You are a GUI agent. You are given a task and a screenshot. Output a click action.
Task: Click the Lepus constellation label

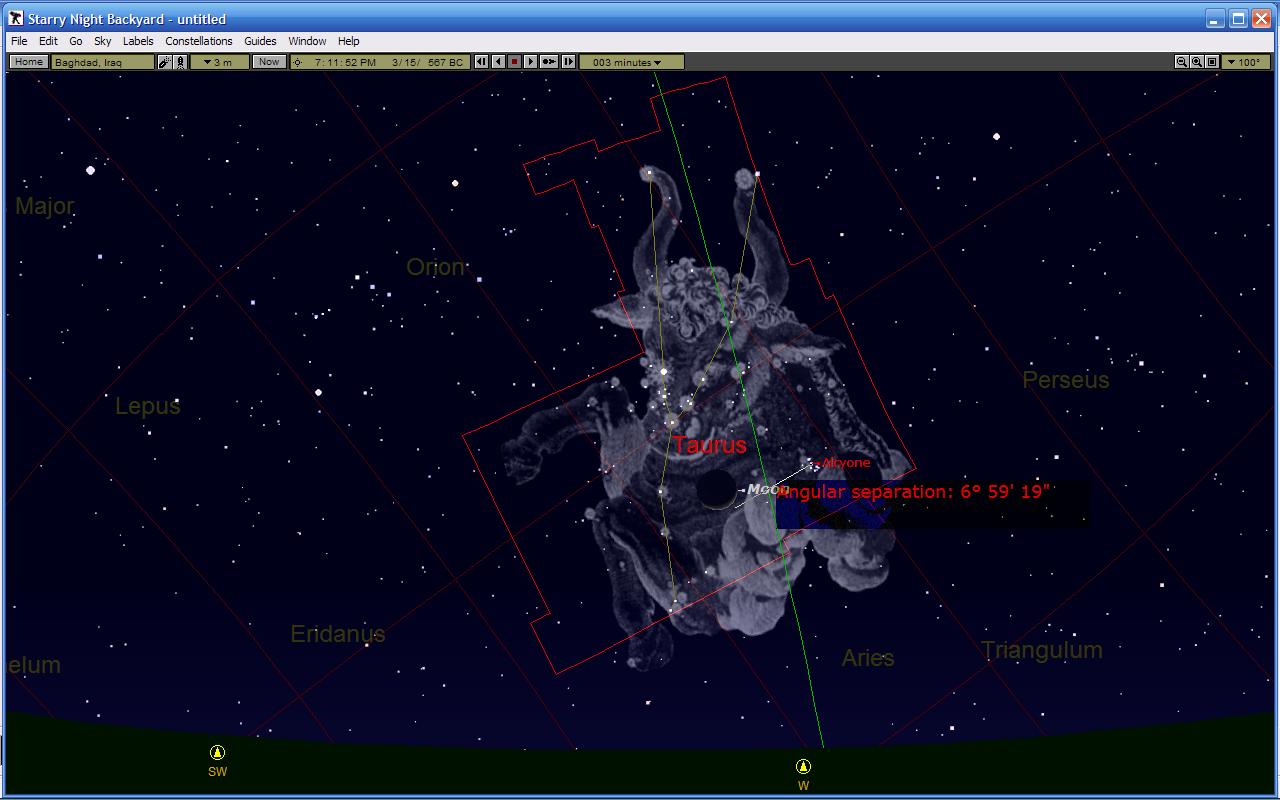pos(148,406)
